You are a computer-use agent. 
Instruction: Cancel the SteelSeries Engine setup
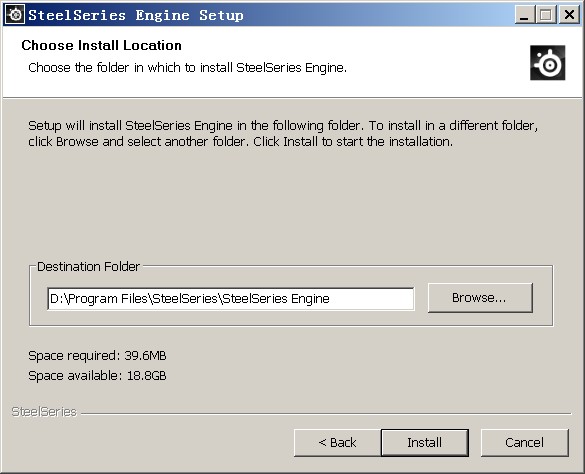525,442
